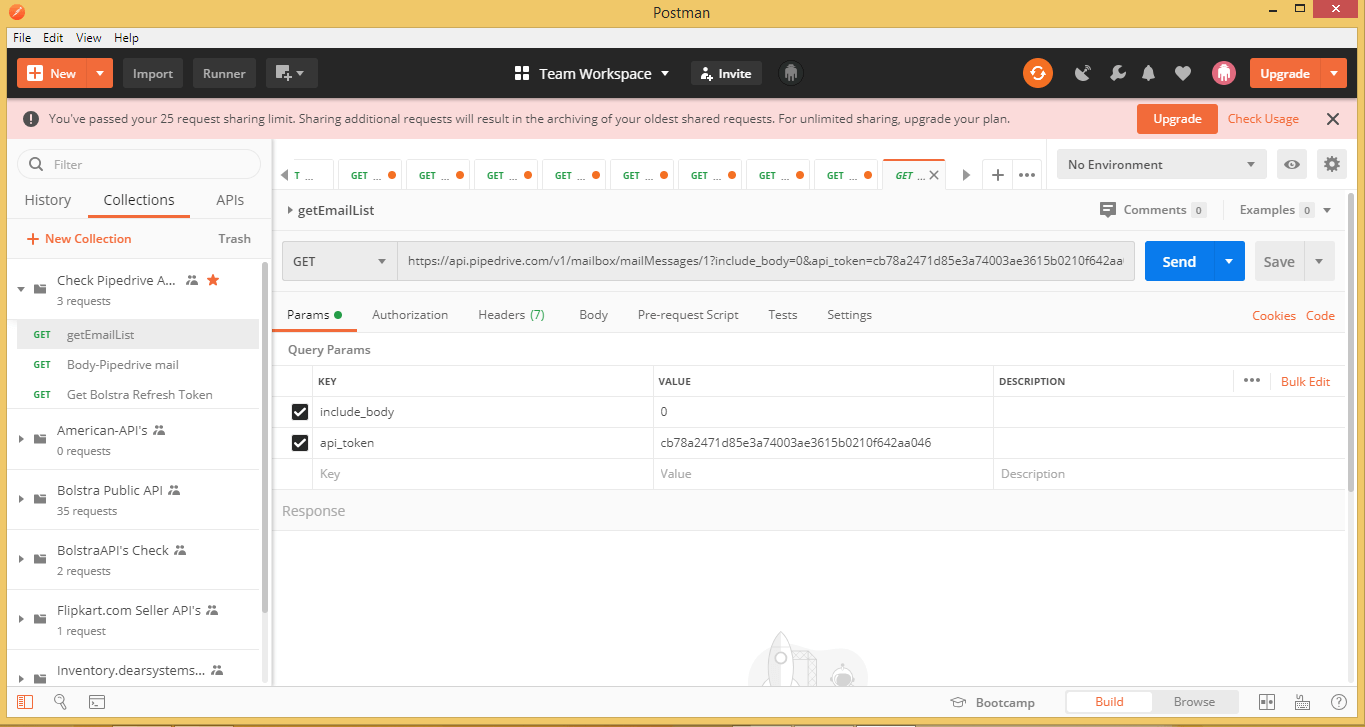
Task: Open the Postman console
Action: coord(96,701)
